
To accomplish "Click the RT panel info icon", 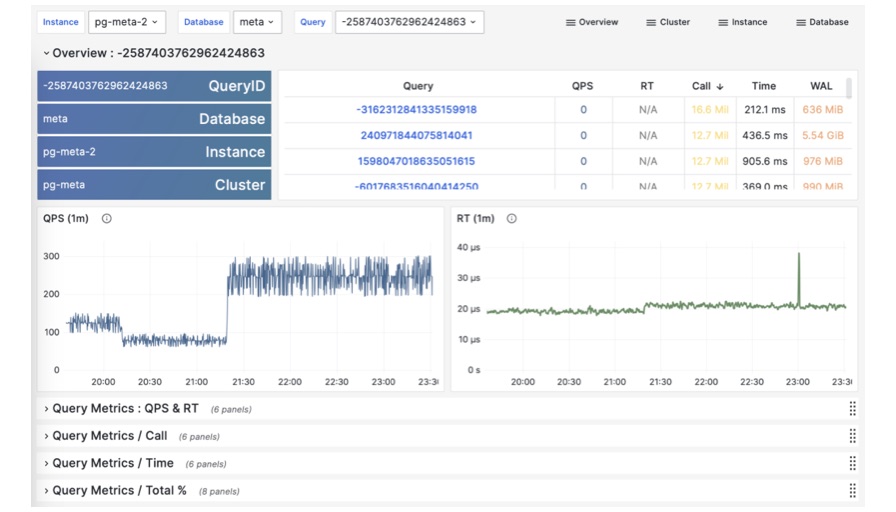I will click(x=512, y=218).
